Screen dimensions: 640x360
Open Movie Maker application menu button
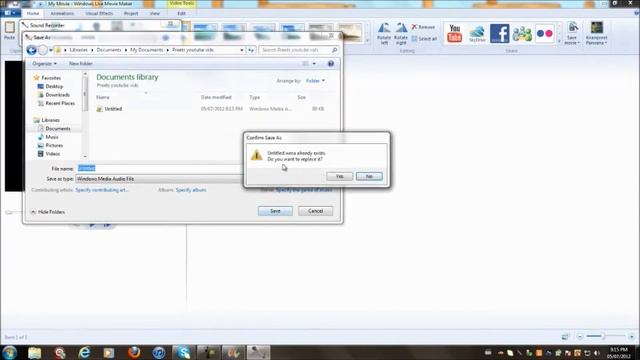point(9,13)
